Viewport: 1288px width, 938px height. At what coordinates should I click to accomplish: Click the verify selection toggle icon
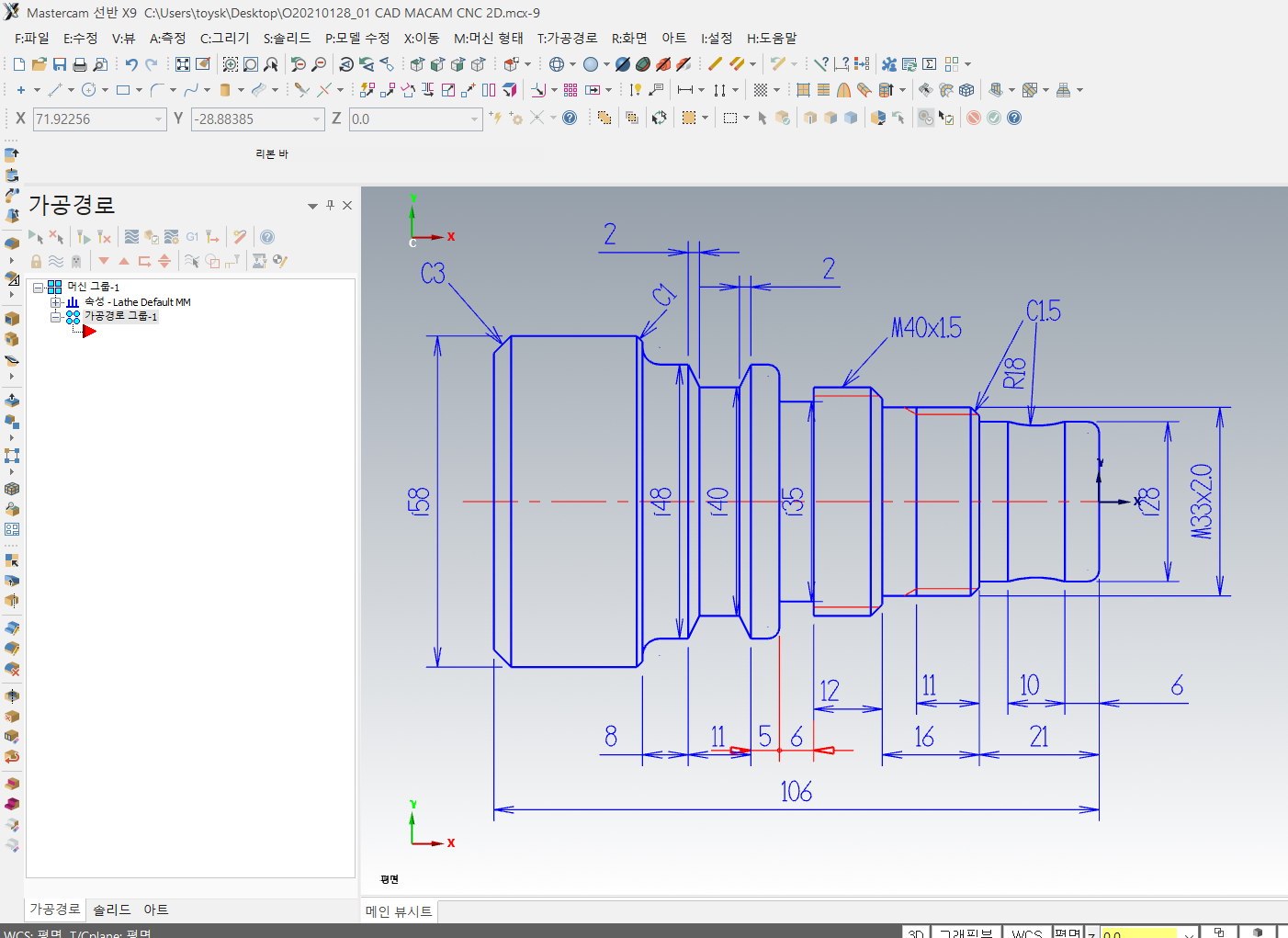pos(946,118)
